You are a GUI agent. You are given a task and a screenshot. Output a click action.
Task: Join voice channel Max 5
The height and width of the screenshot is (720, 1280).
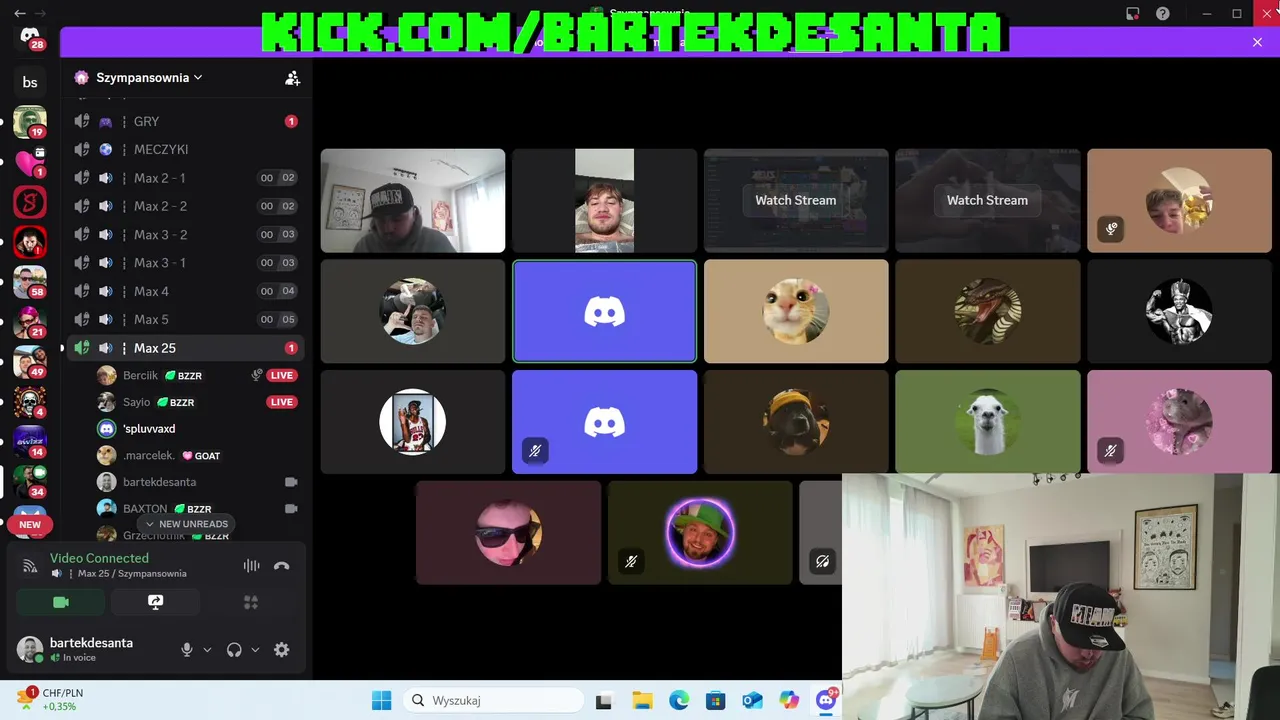[186, 319]
